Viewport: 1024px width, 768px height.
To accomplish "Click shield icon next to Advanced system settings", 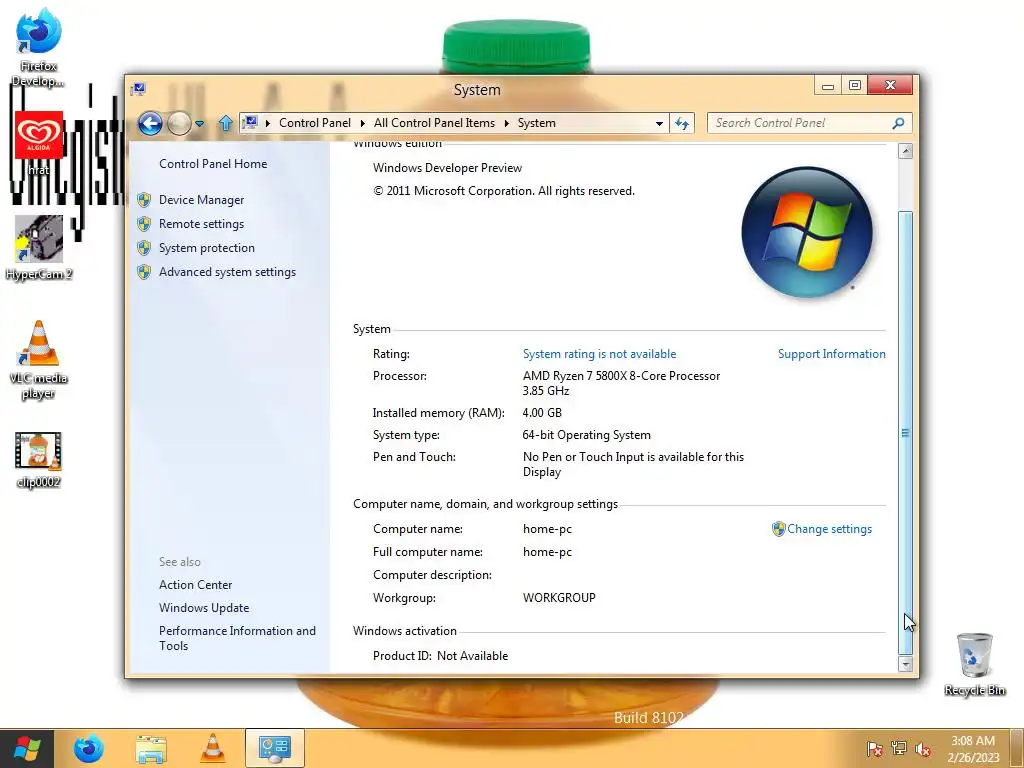I will click(144, 272).
